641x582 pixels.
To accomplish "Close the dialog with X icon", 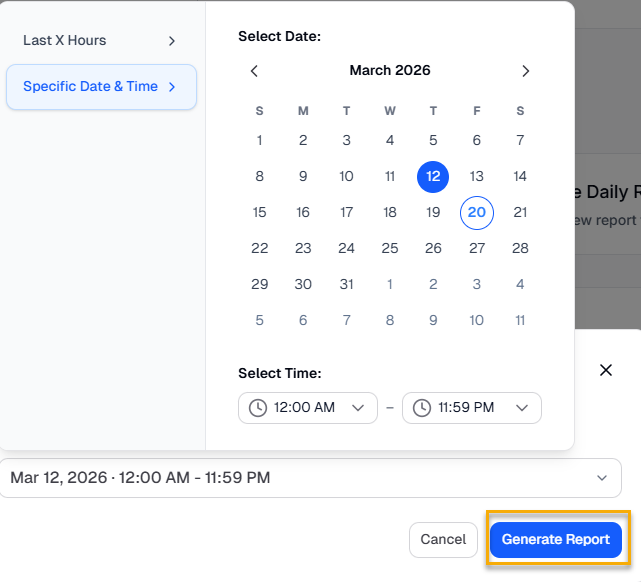I will [x=605, y=370].
